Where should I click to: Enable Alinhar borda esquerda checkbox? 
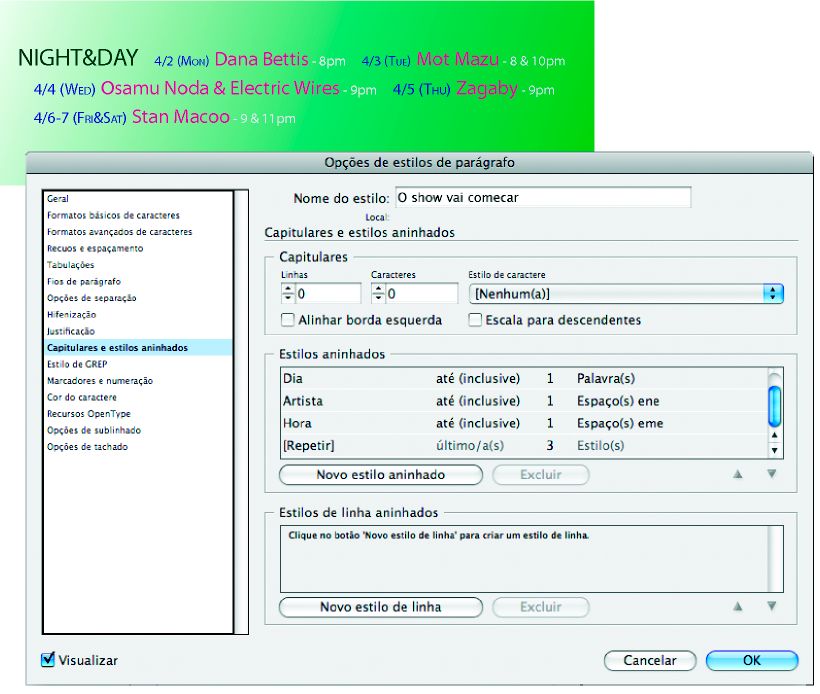[288, 320]
